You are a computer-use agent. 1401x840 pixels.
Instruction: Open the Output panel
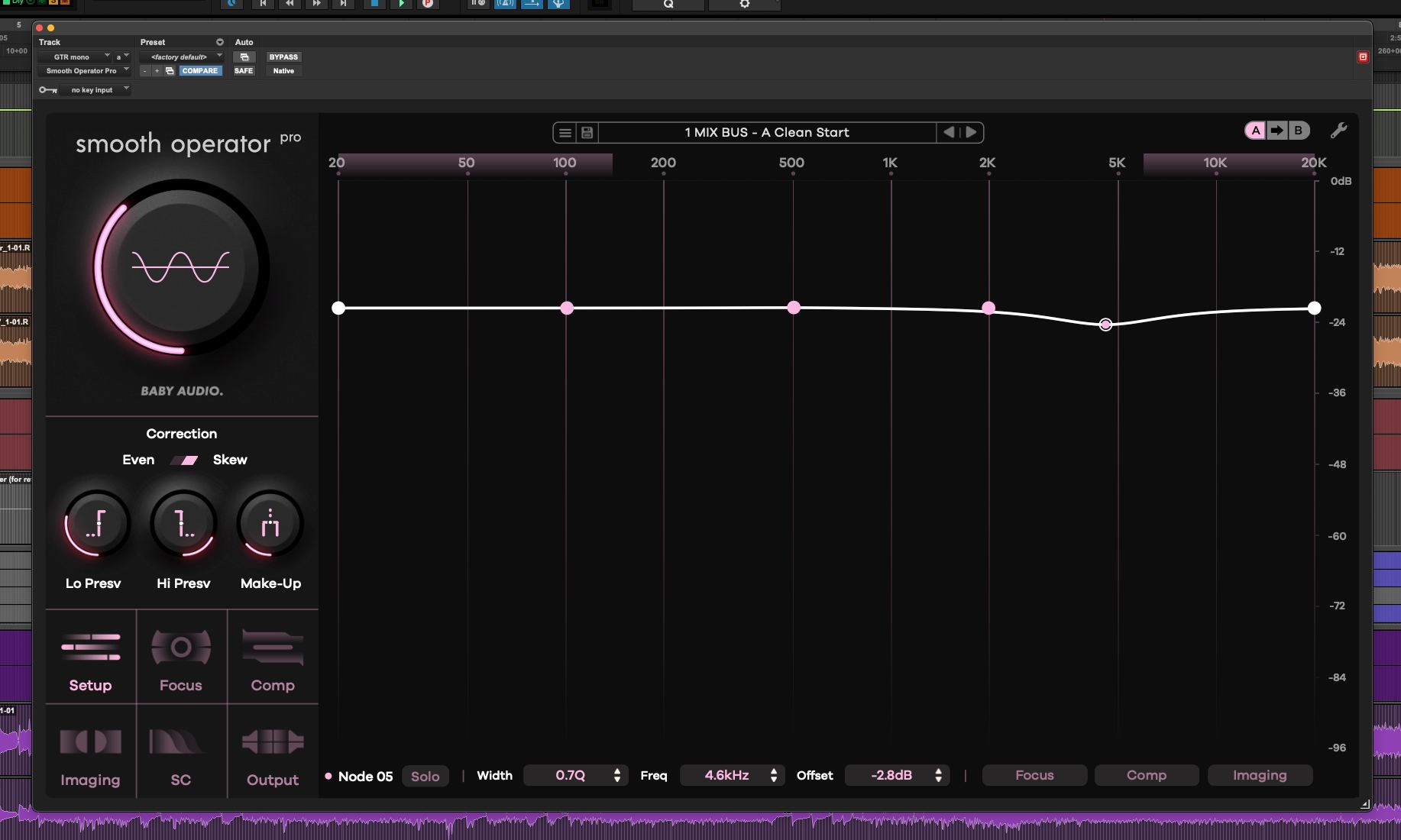(x=273, y=752)
